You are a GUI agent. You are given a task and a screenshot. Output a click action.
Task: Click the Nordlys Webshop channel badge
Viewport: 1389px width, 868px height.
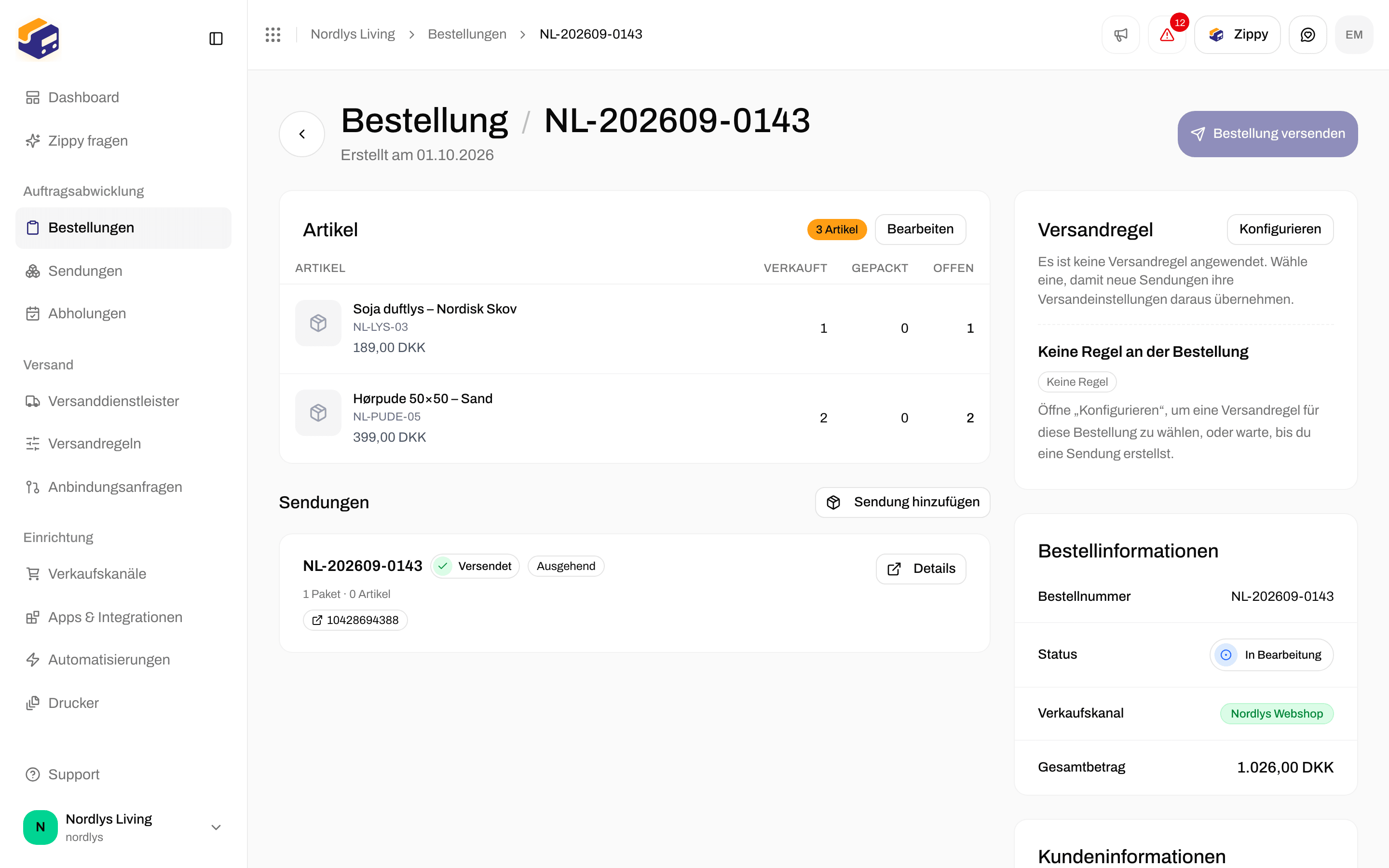click(x=1277, y=714)
